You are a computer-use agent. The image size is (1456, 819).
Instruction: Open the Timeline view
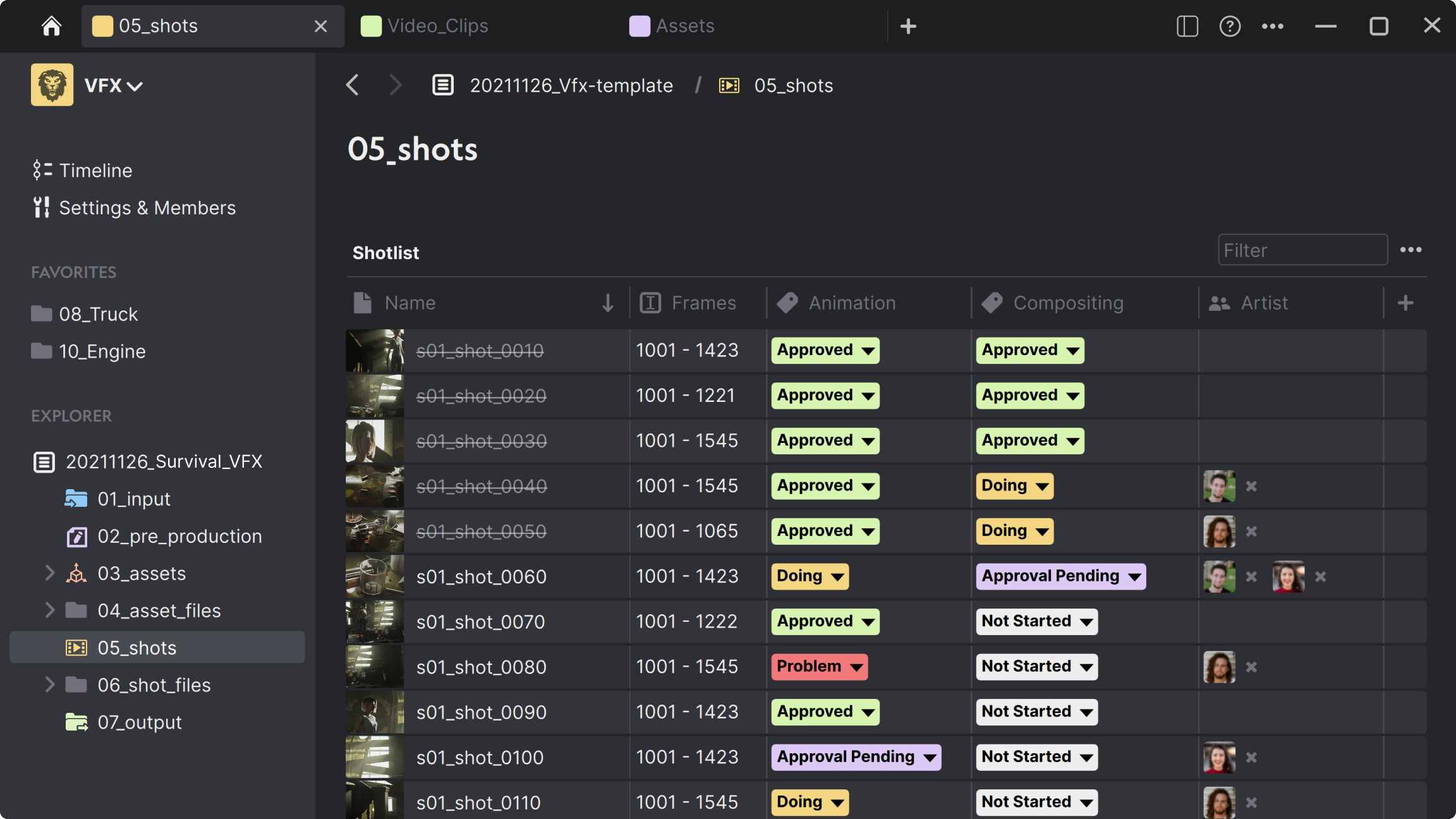(95, 171)
